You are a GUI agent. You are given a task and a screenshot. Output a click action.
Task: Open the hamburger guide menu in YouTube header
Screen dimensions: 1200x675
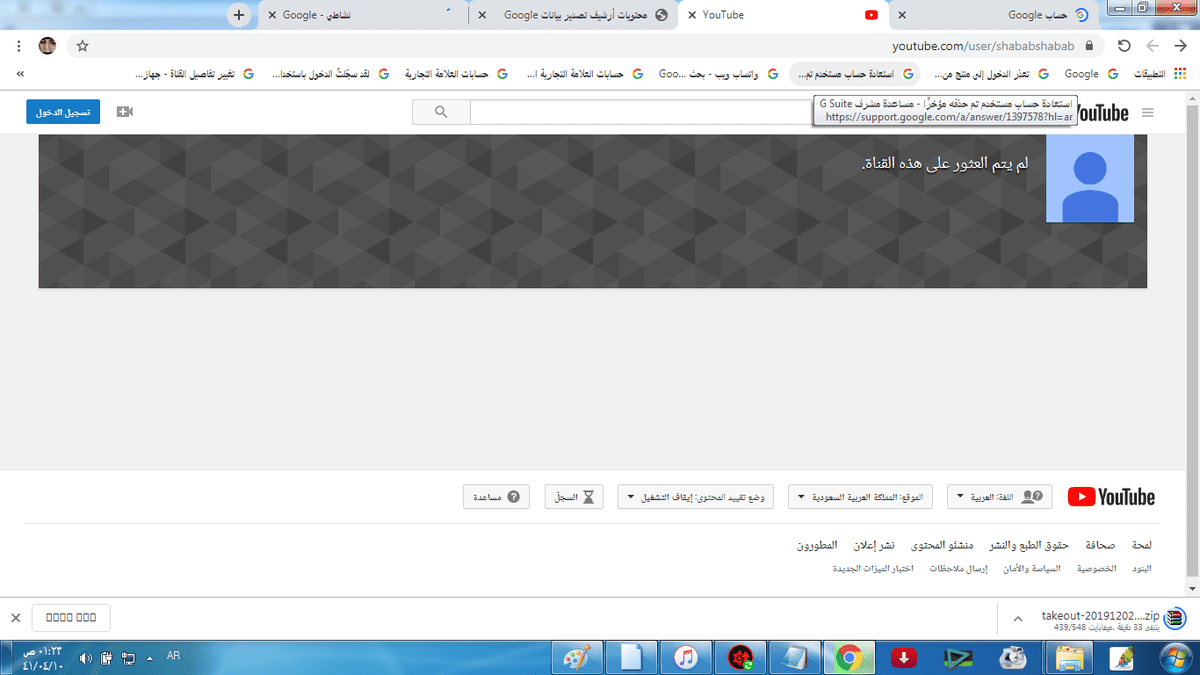coord(1147,113)
